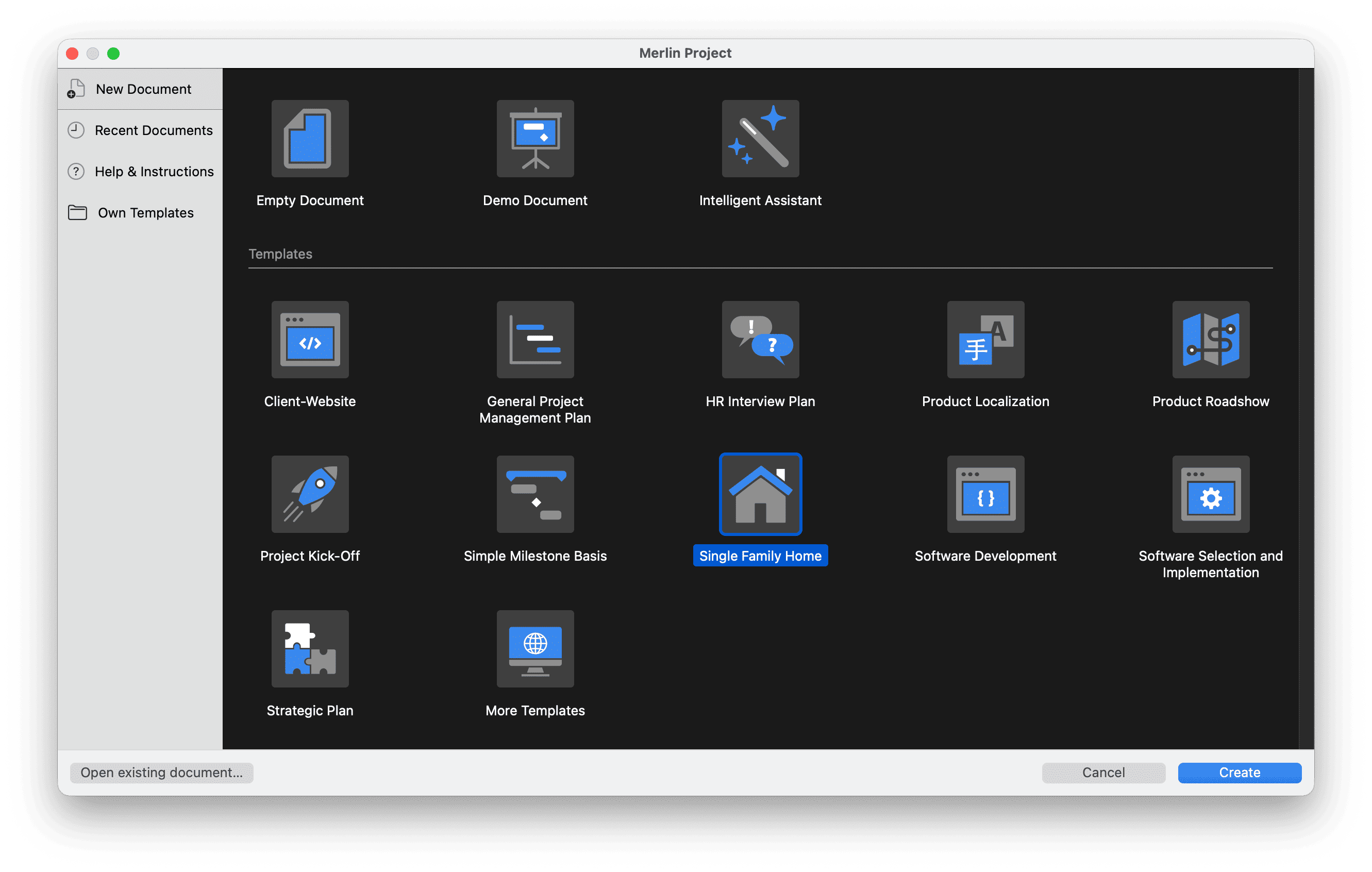Switch to New Document section
This screenshot has width=1372, height=872.
140,89
